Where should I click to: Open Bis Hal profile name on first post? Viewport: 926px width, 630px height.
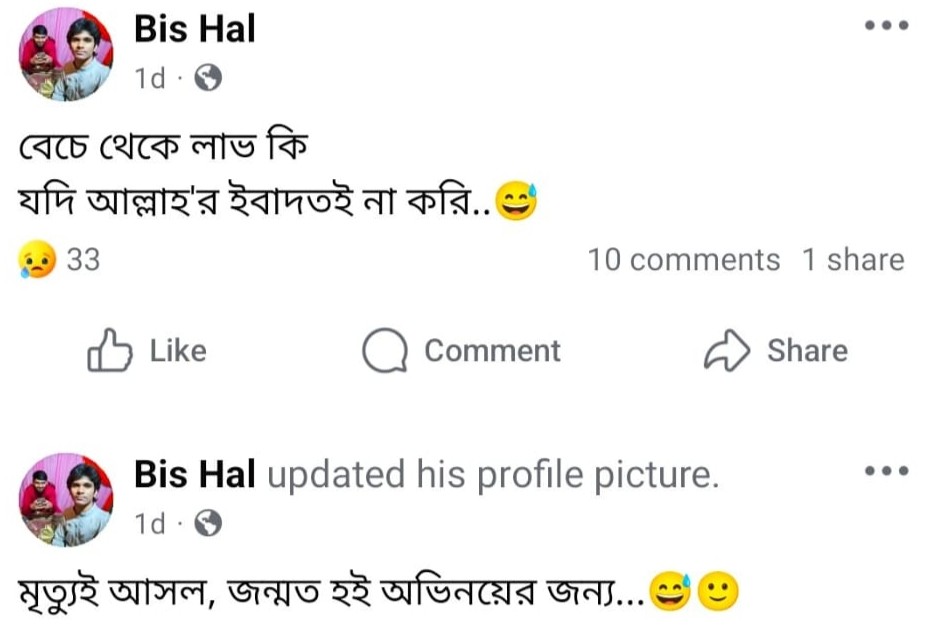[x=195, y=30]
